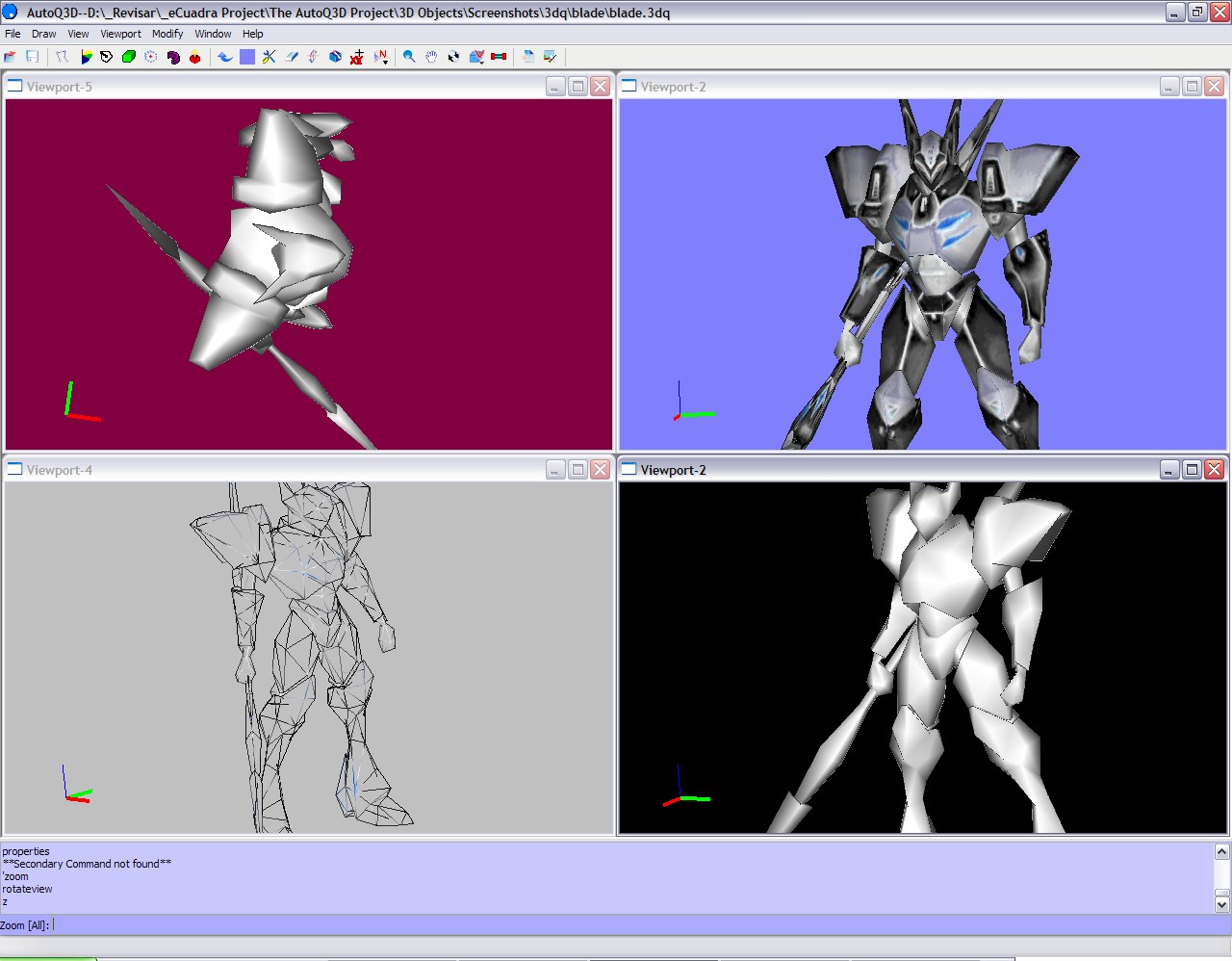Image resolution: width=1232 pixels, height=961 pixels.
Task: Click the red measure distance icon
Action: pyautogui.click(x=499, y=57)
